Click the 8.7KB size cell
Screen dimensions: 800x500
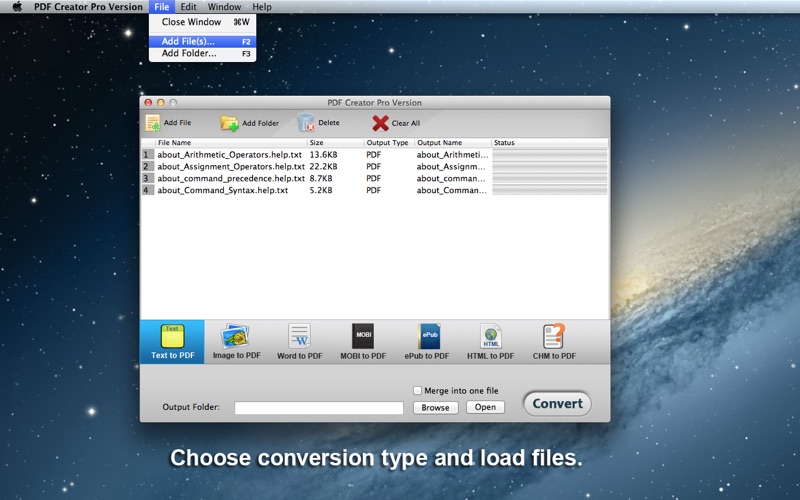click(321, 178)
